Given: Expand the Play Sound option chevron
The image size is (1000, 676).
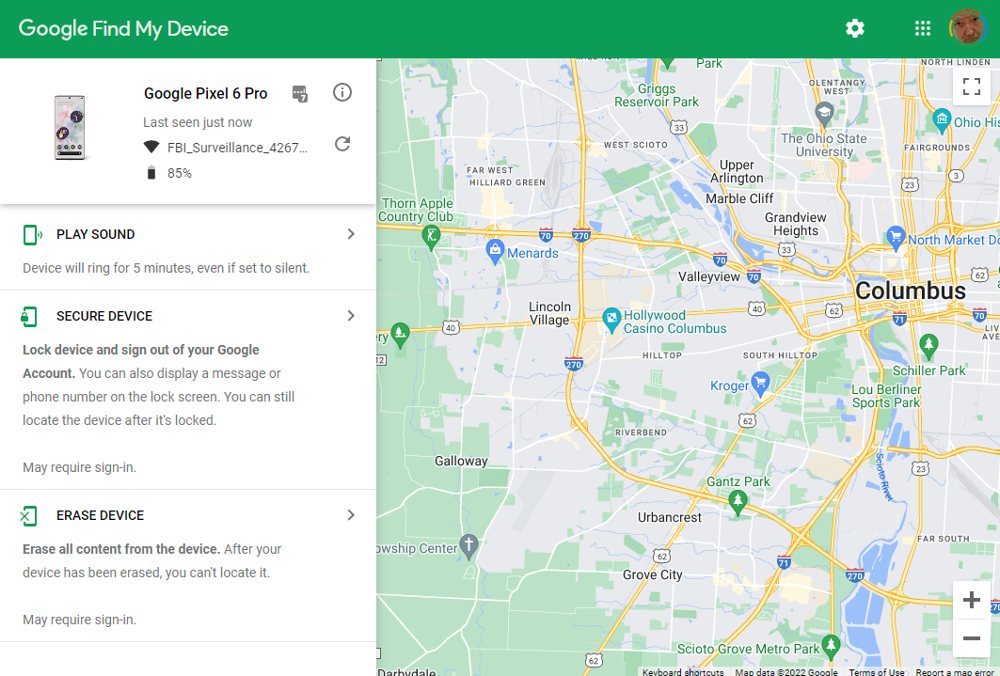Looking at the screenshot, I should point(351,234).
